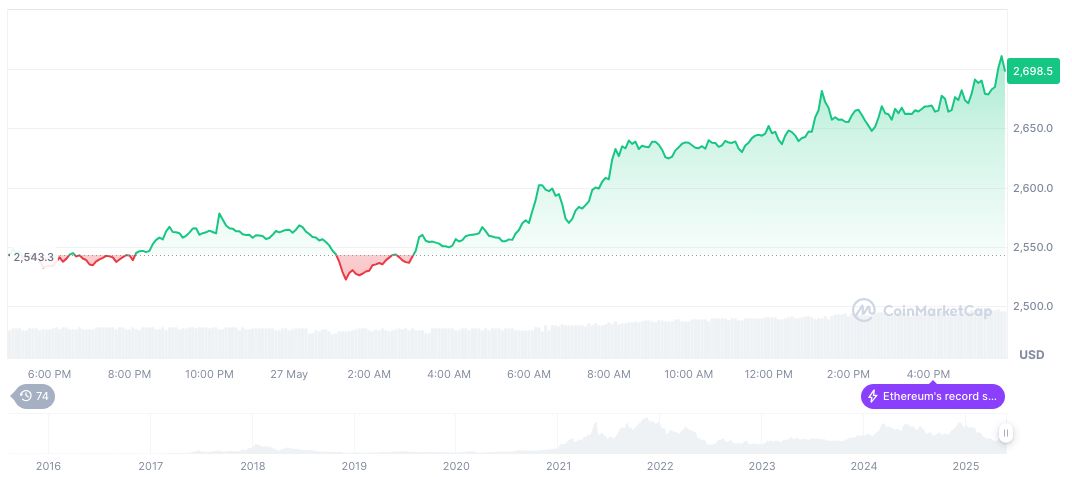Click the 2,600.0 price axis label
This screenshot has width=1072, height=477.
pos(1033,188)
